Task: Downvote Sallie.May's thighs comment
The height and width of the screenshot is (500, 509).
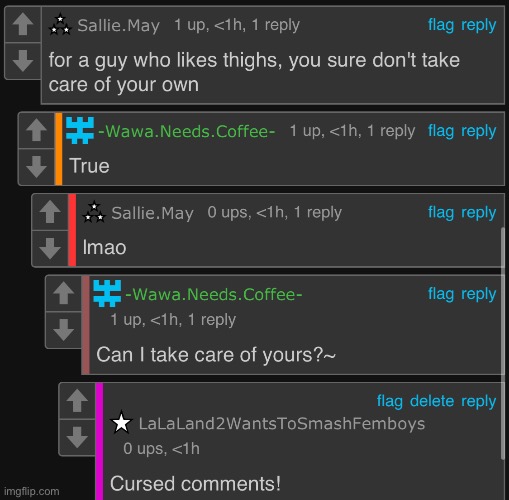Action: tap(23, 61)
